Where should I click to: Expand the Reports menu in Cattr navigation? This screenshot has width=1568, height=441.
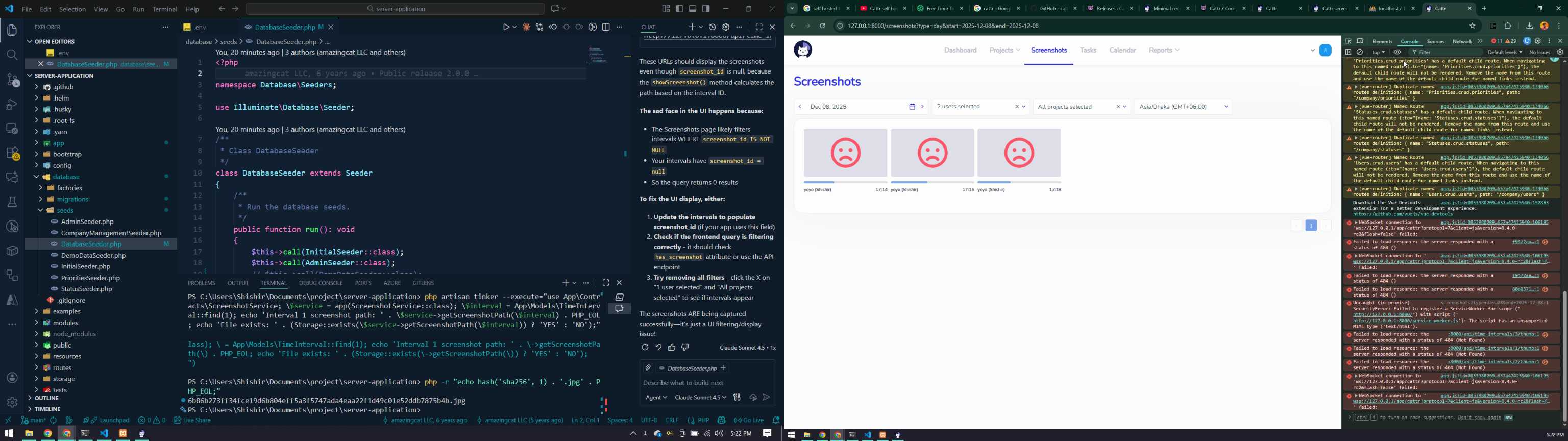coord(1164,51)
